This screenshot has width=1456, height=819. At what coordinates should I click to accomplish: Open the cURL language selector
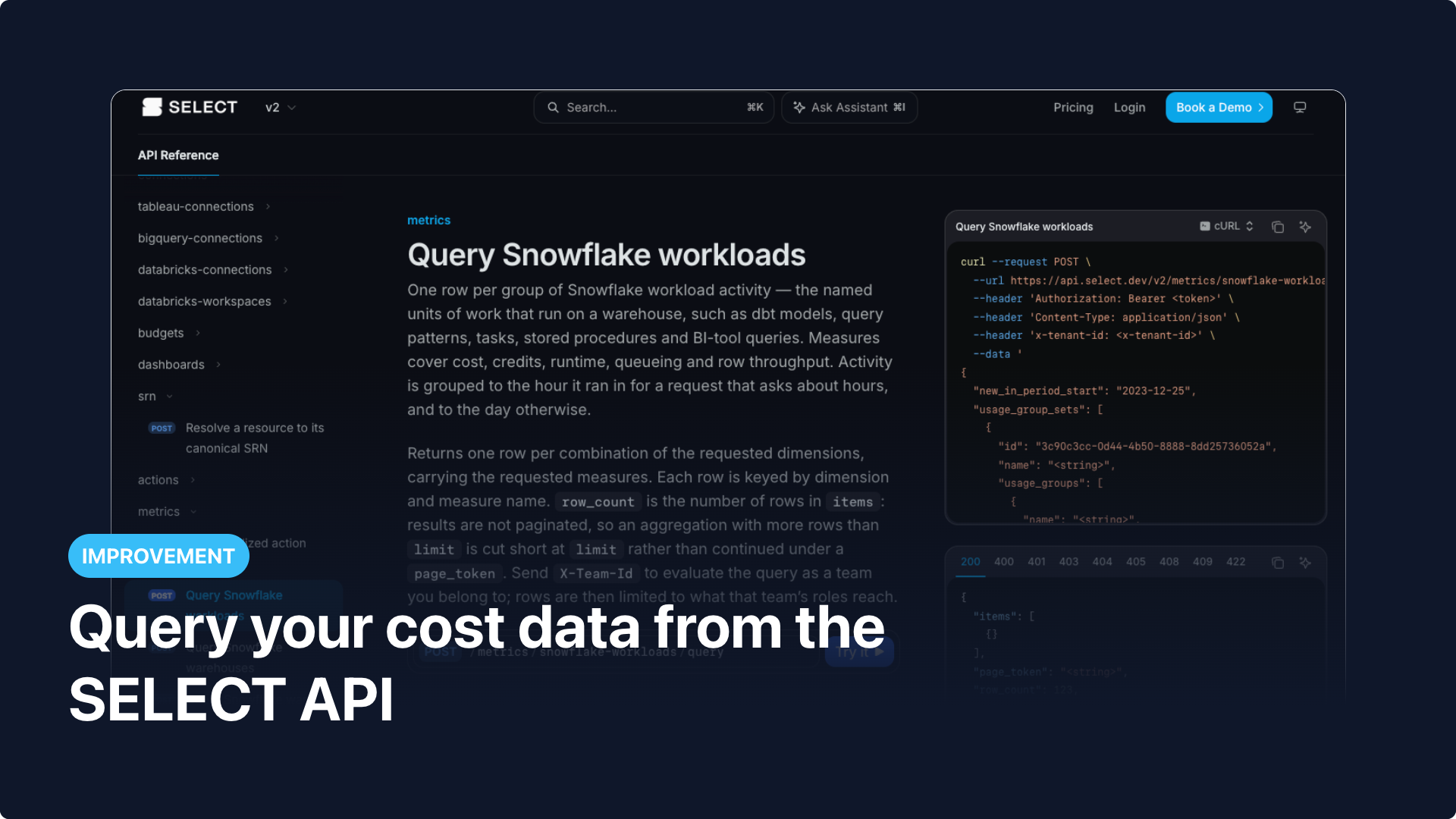[x=1226, y=226]
